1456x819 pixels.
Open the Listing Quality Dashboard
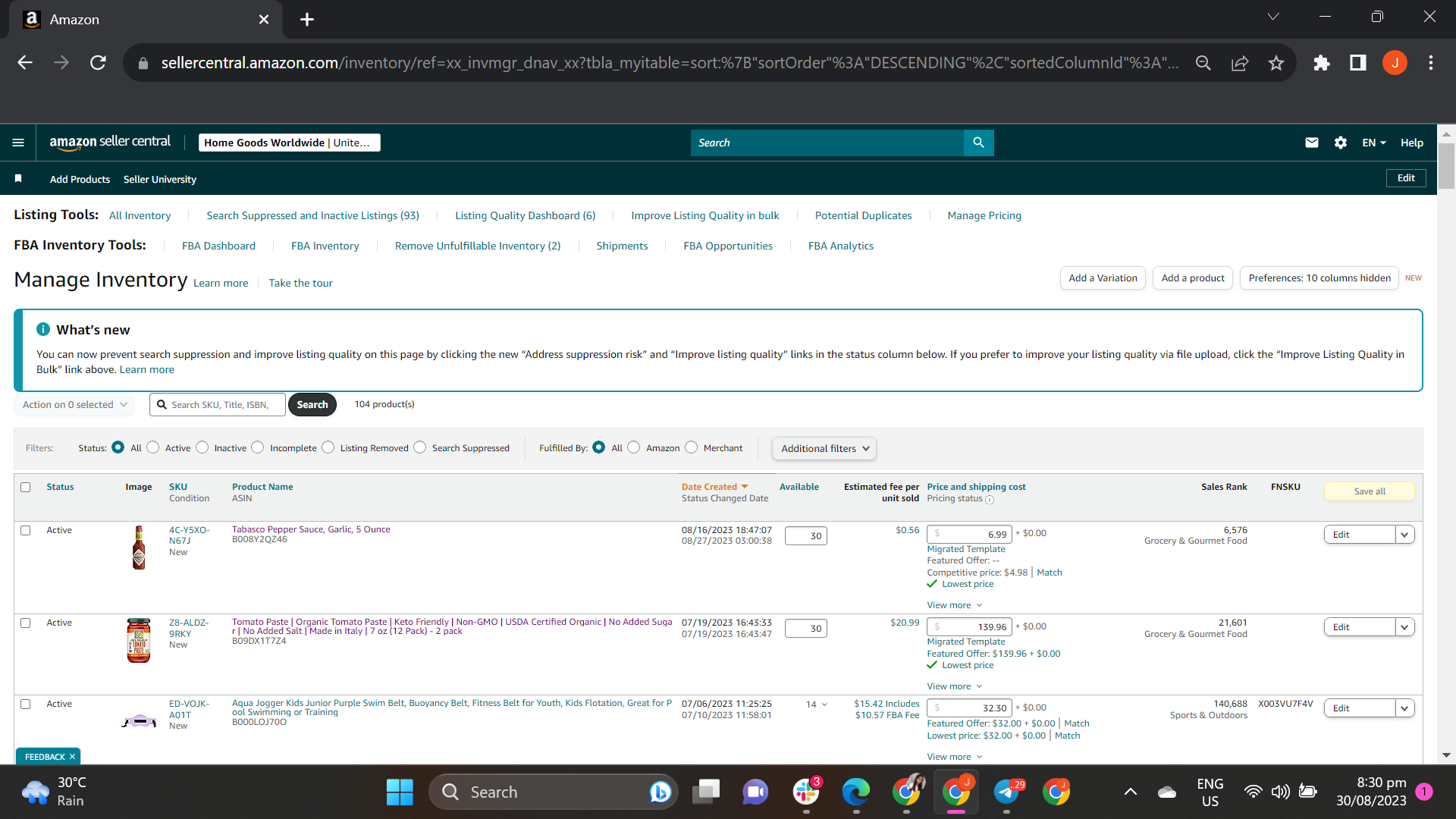526,215
